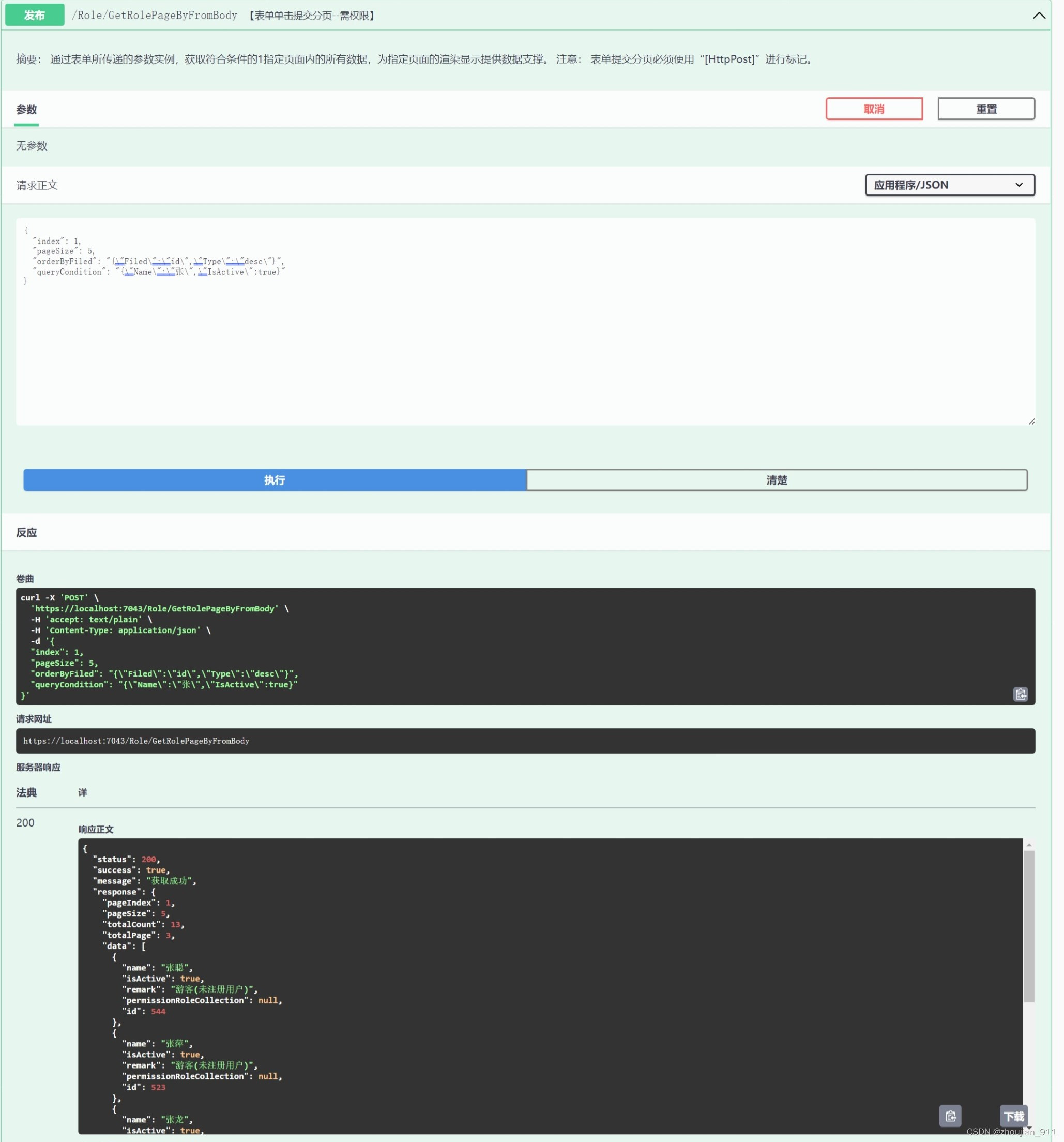Click the "orderByFiled" line in curl block

(164, 674)
